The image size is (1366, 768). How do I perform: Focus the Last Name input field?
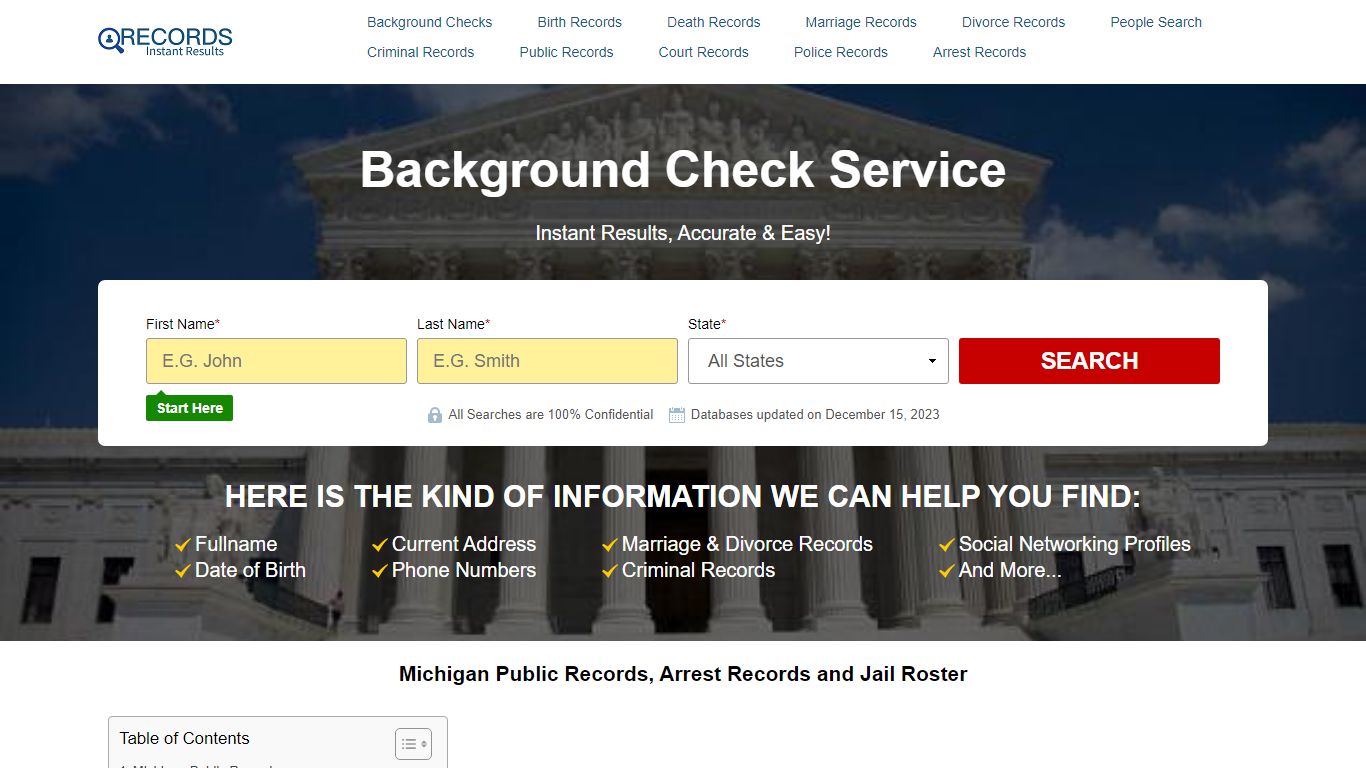[x=547, y=361]
